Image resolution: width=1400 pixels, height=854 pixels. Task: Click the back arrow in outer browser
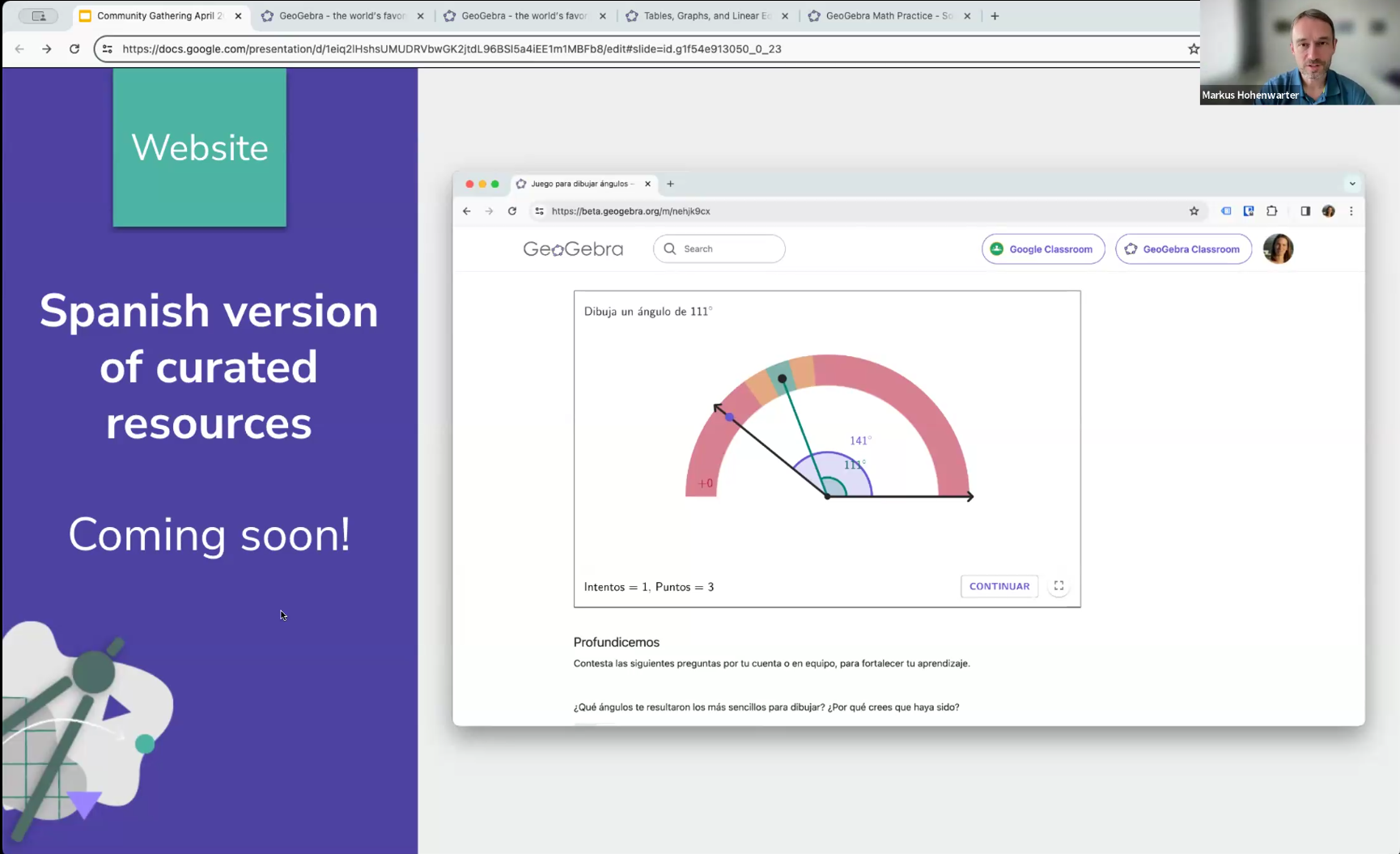coord(19,49)
